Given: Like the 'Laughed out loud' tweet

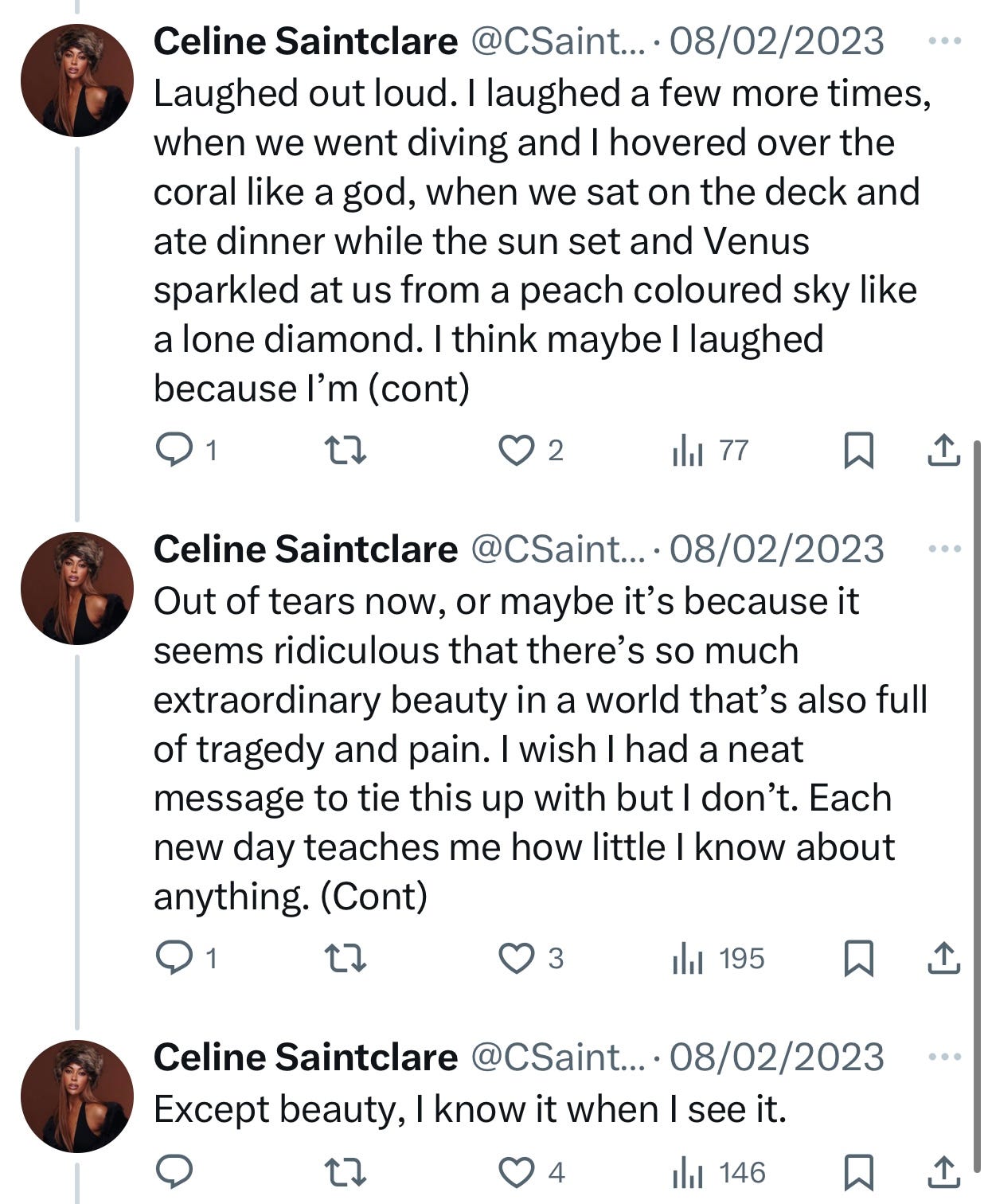Looking at the screenshot, I should click(x=516, y=451).
